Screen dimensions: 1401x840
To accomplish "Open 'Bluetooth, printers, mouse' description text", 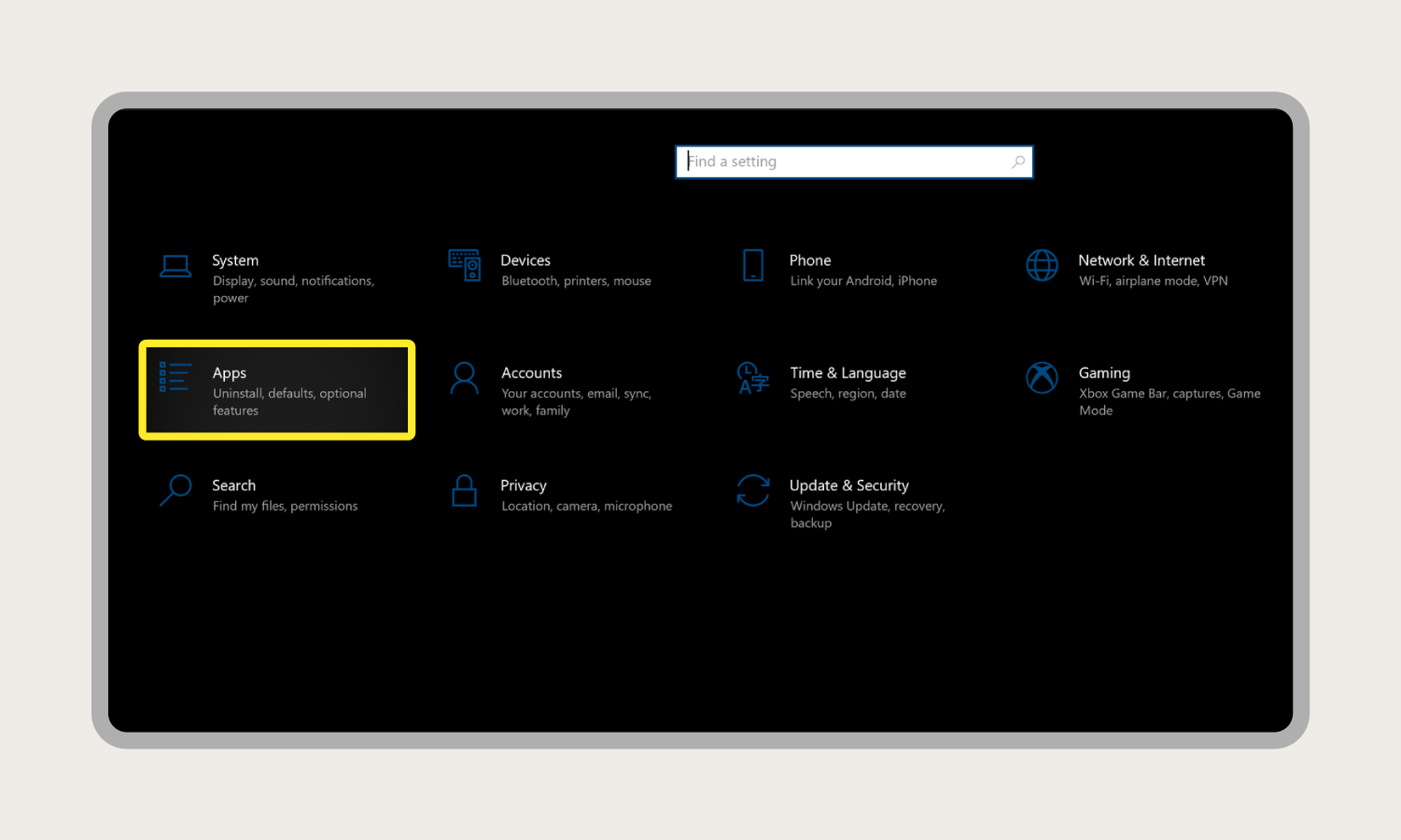I will click(x=576, y=281).
